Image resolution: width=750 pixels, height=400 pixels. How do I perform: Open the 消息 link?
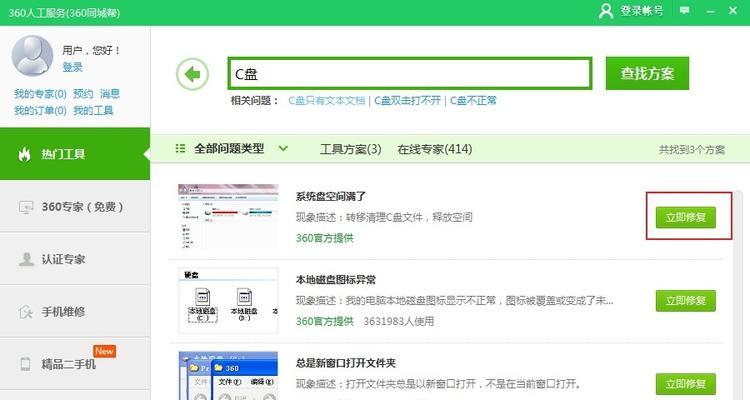coord(110,94)
